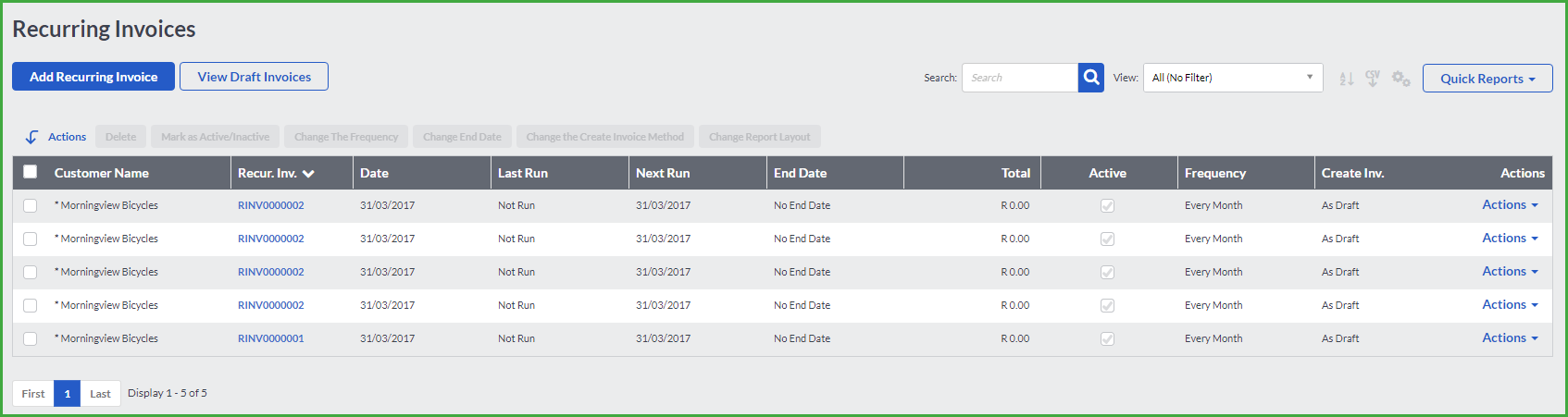Sort by End Date column header
This screenshot has height=417, width=1568.
[x=801, y=173]
